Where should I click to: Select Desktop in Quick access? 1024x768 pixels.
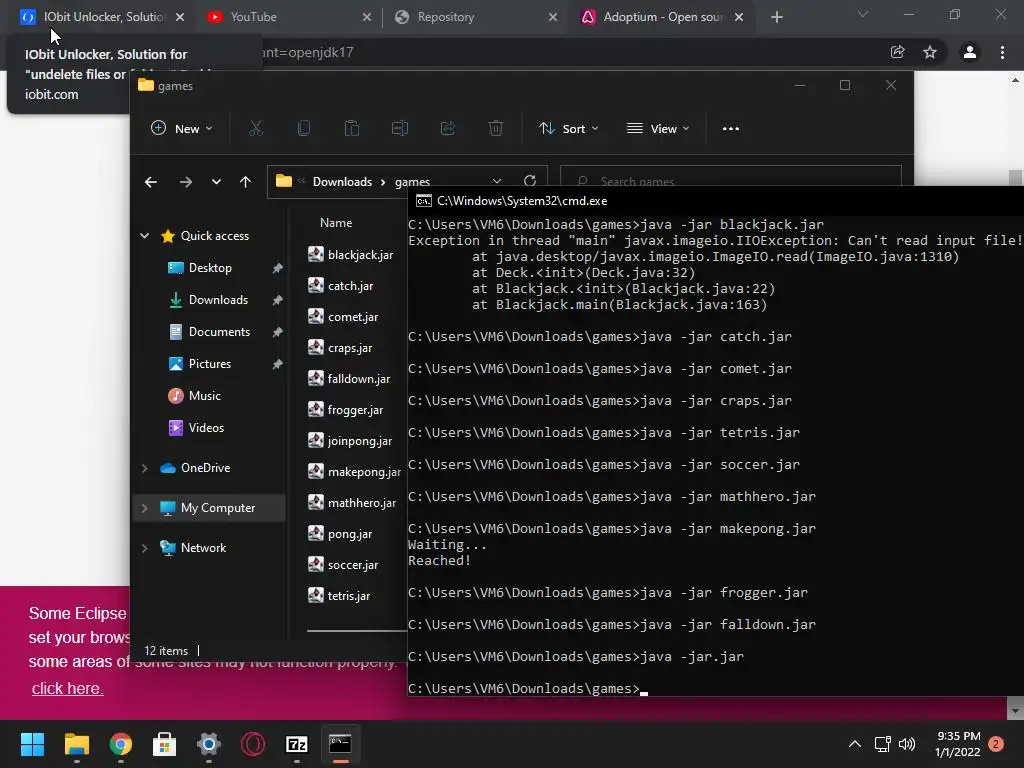point(210,268)
